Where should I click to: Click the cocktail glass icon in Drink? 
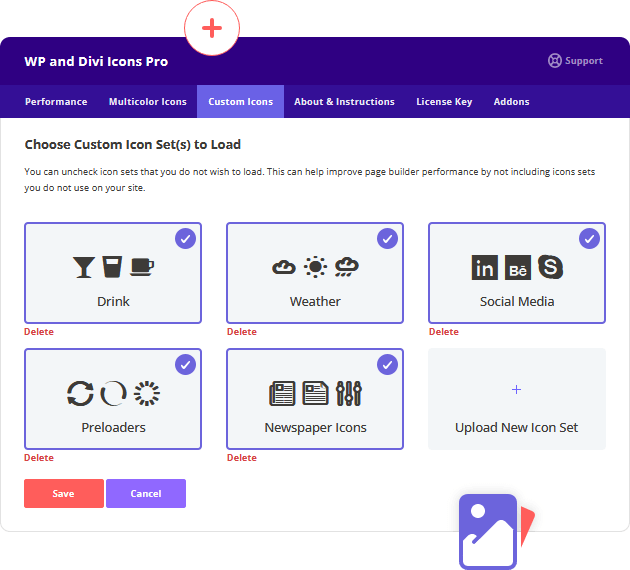[x=83, y=267]
